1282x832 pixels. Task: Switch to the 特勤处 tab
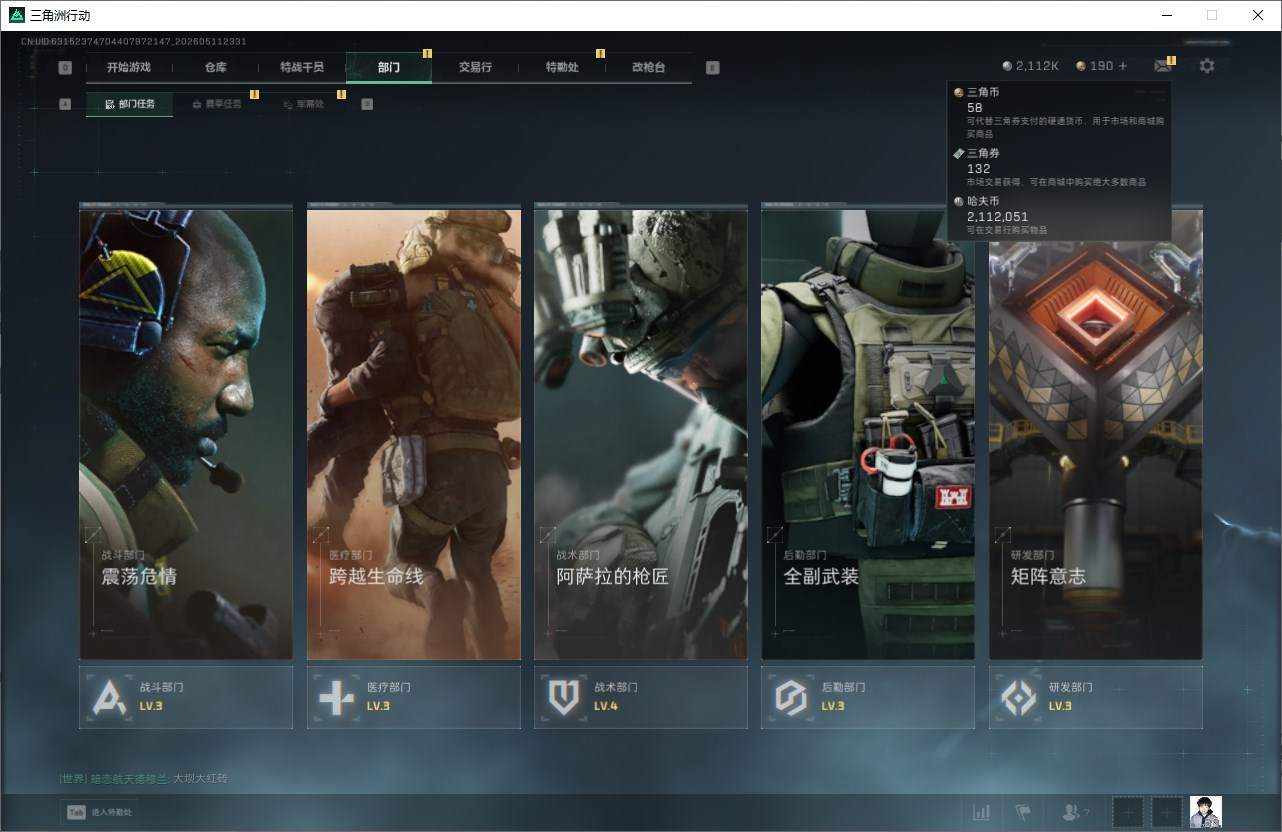click(562, 67)
